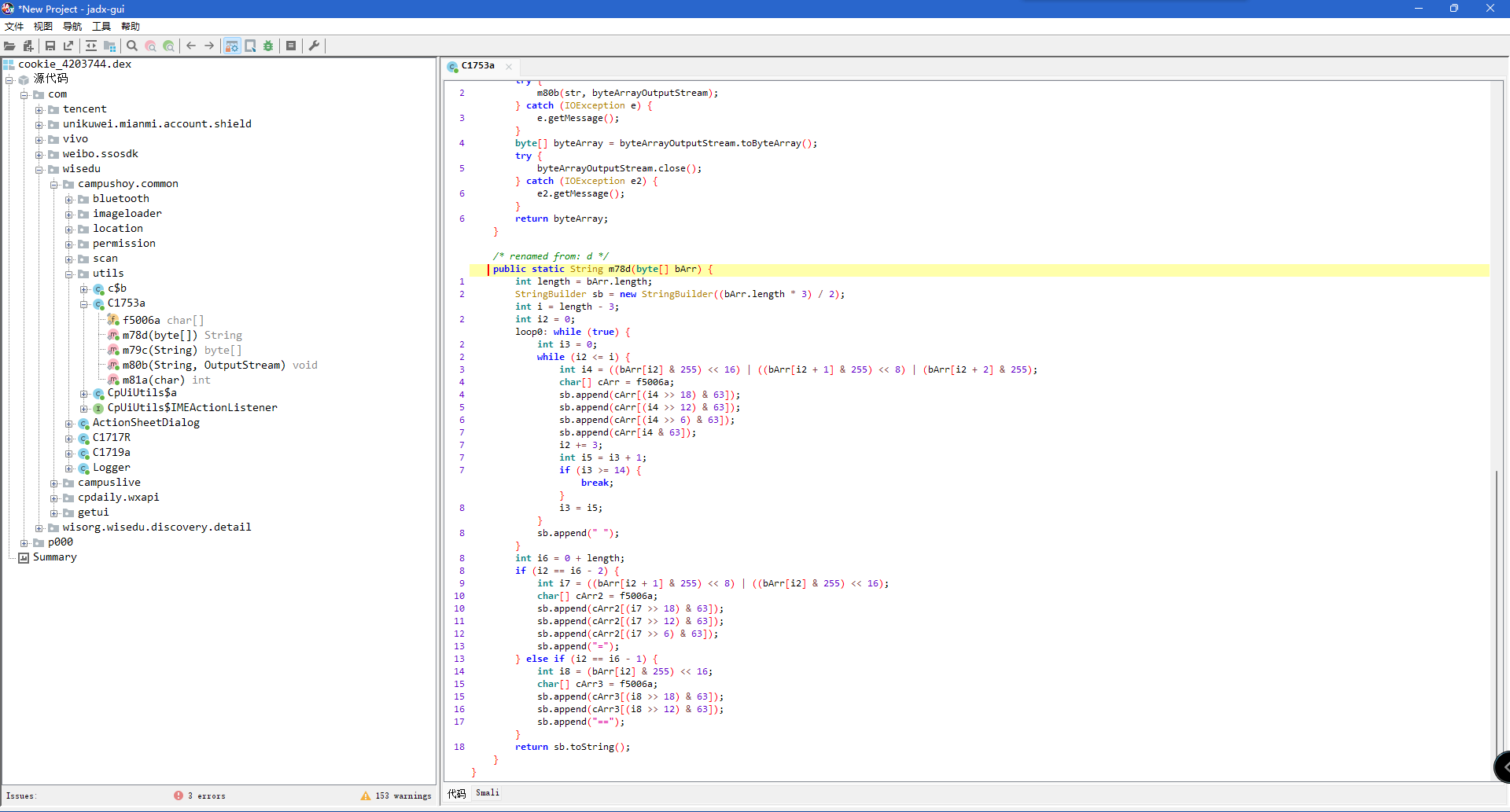
Task: Open the class search dialog
Action: [150, 46]
